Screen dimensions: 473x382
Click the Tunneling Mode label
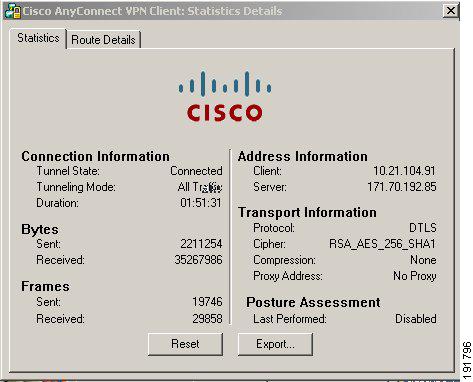[76, 187]
